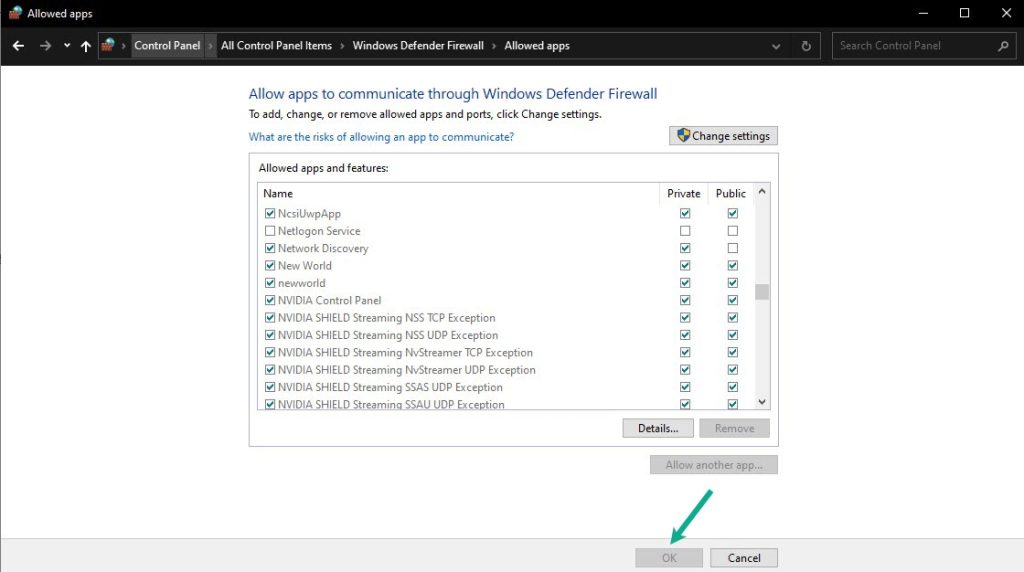Expand chevron after All Control Panel Items
The height and width of the screenshot is (572, 1024).
tap(342, 46)
